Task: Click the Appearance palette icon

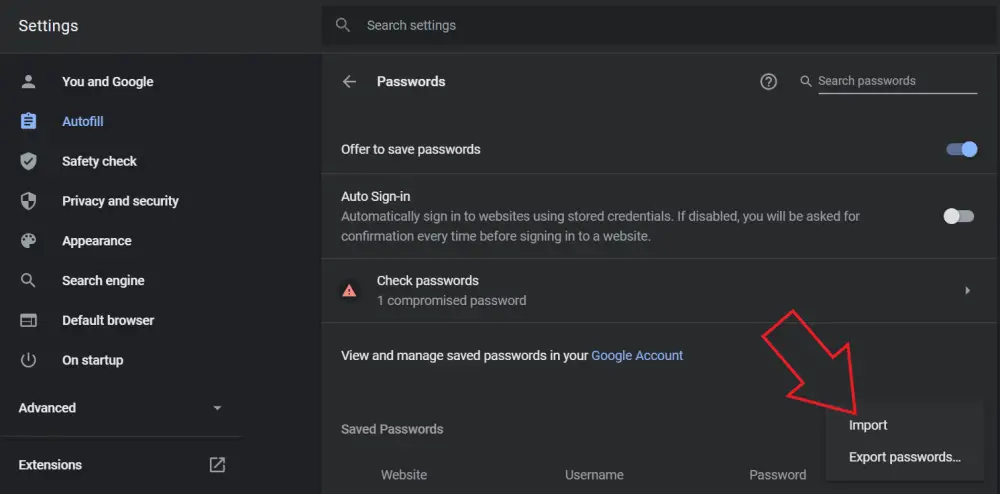Action: [x=28, y=241]
